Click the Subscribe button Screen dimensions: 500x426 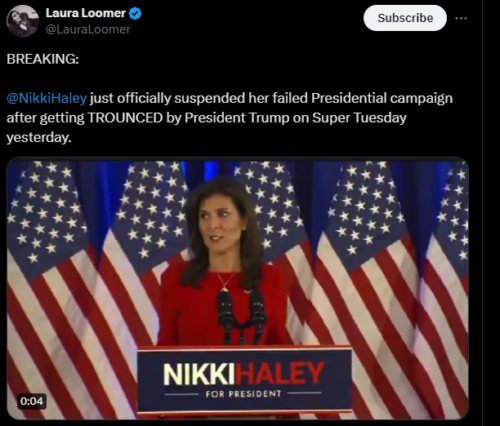(x=405, y=18)
